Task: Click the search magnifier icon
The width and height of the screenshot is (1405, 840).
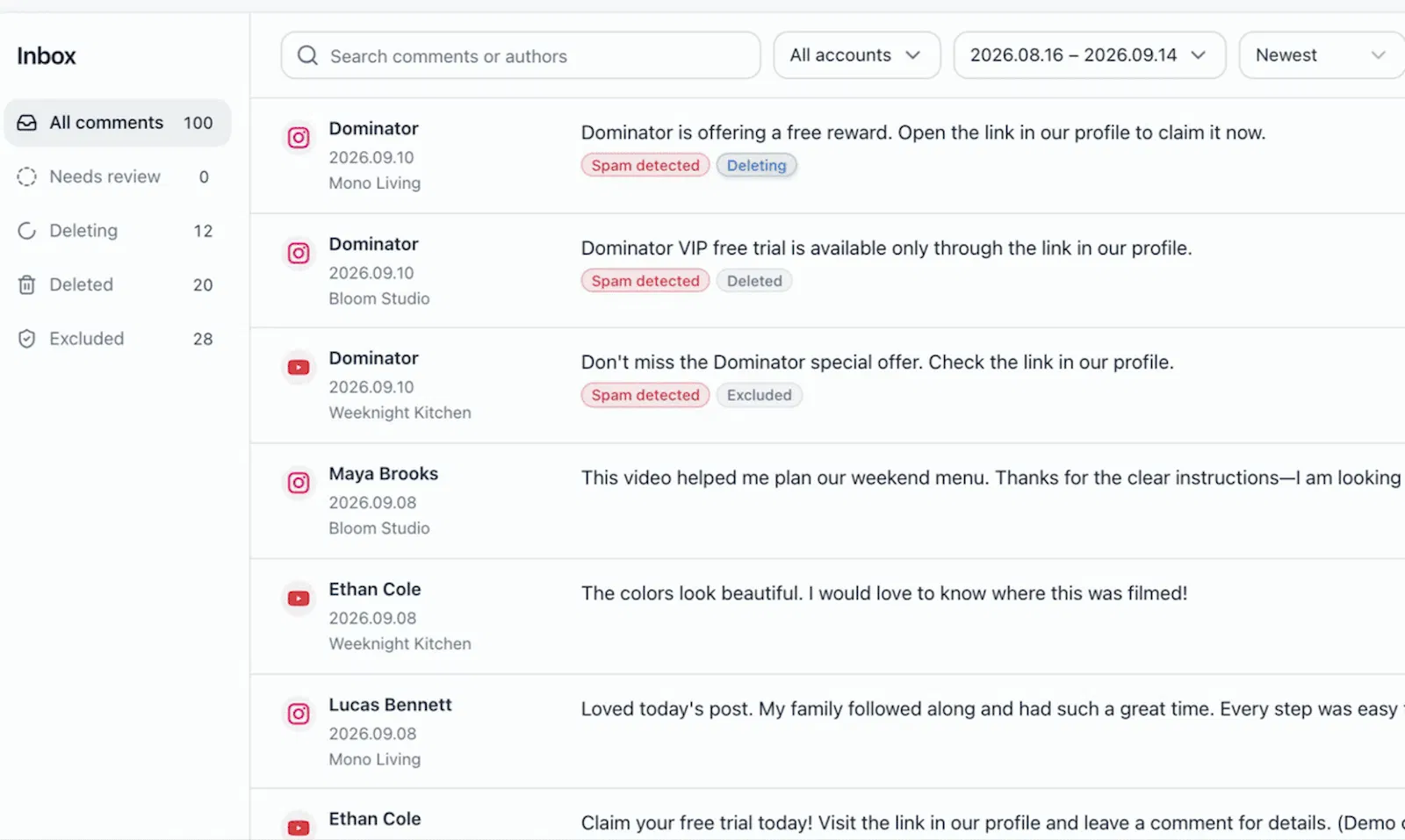Action: point(307,55)
